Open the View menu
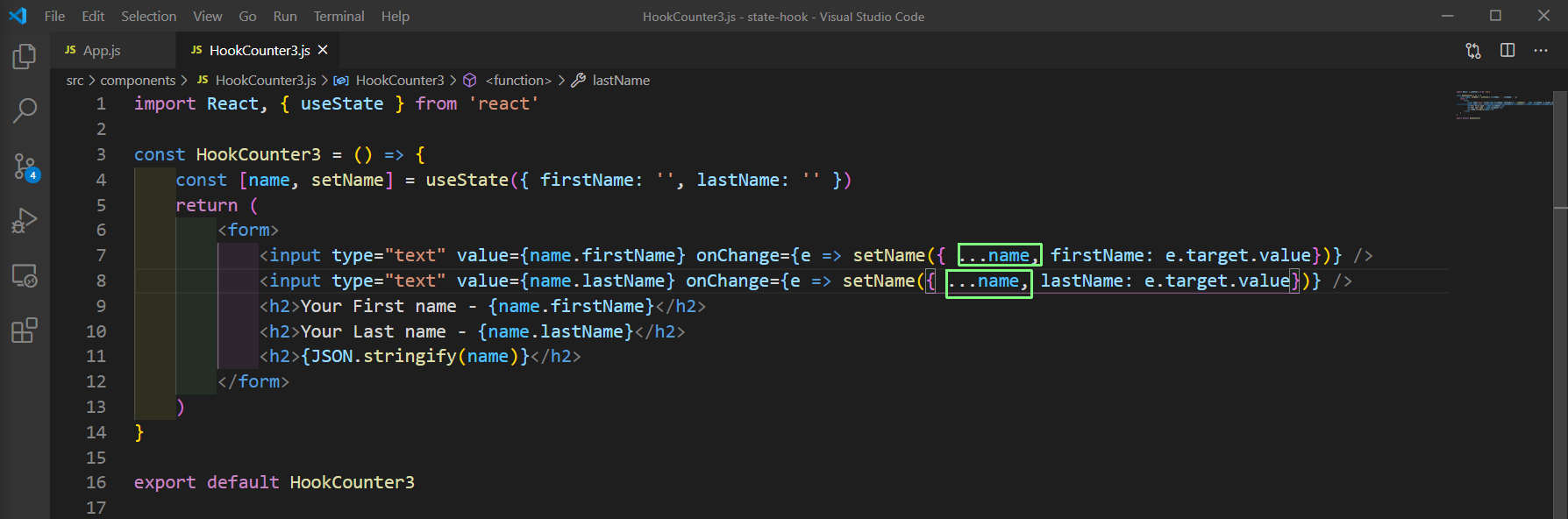The height and width of the screenshot is (519, 1568). point(208,16)
